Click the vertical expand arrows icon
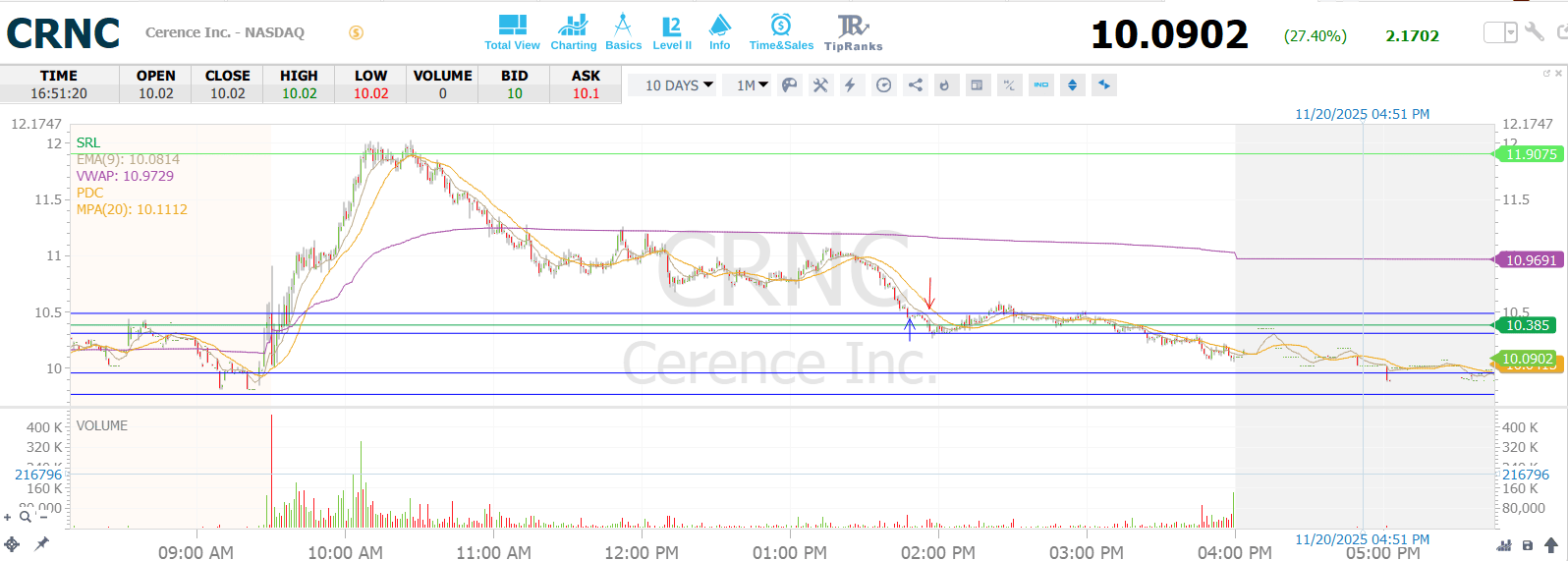1568x561 pixels. coord(1072,85)
